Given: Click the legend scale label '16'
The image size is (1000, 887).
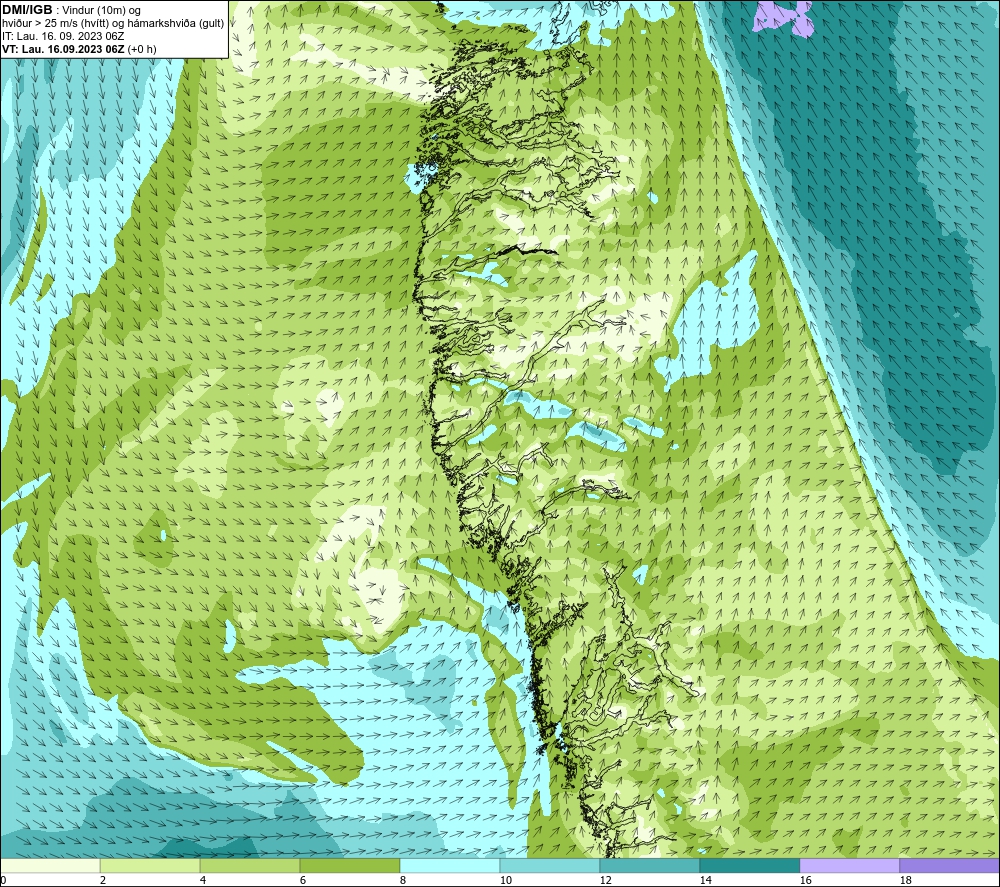Looking at the screenshot, I should [805, 881].
